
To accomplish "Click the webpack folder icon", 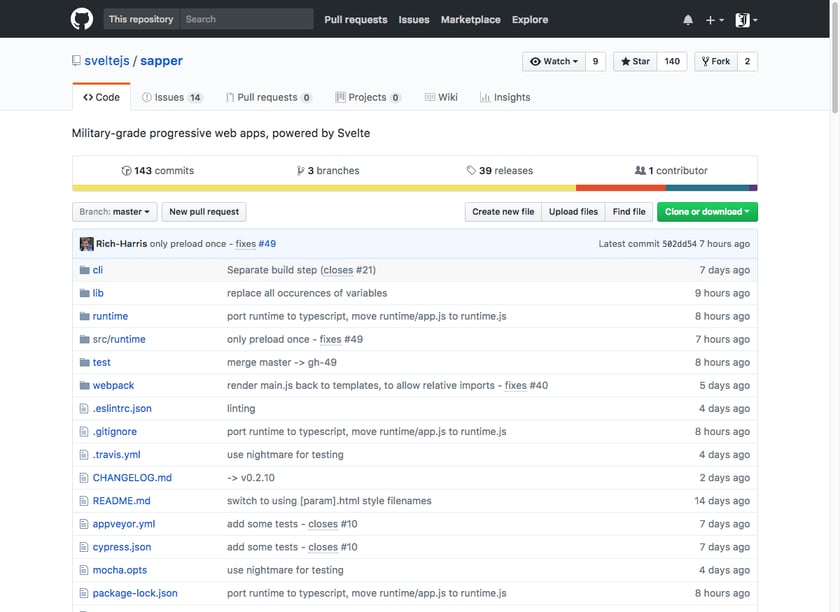I will [84, 385].
